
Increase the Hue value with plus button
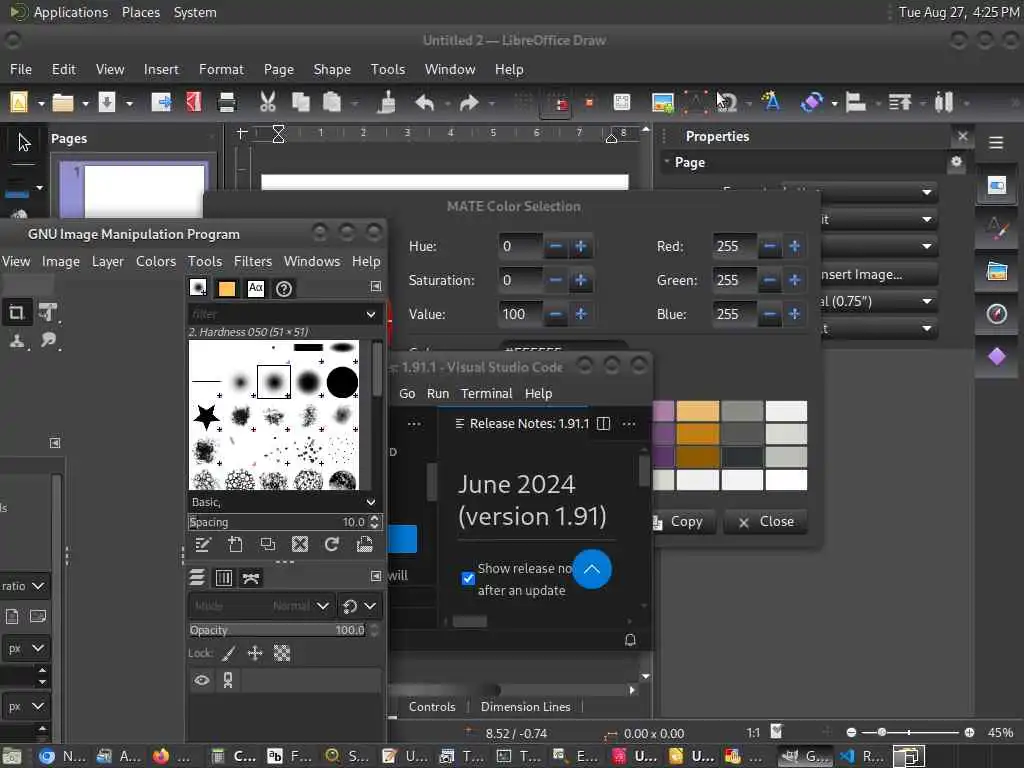tap(581, 246)
